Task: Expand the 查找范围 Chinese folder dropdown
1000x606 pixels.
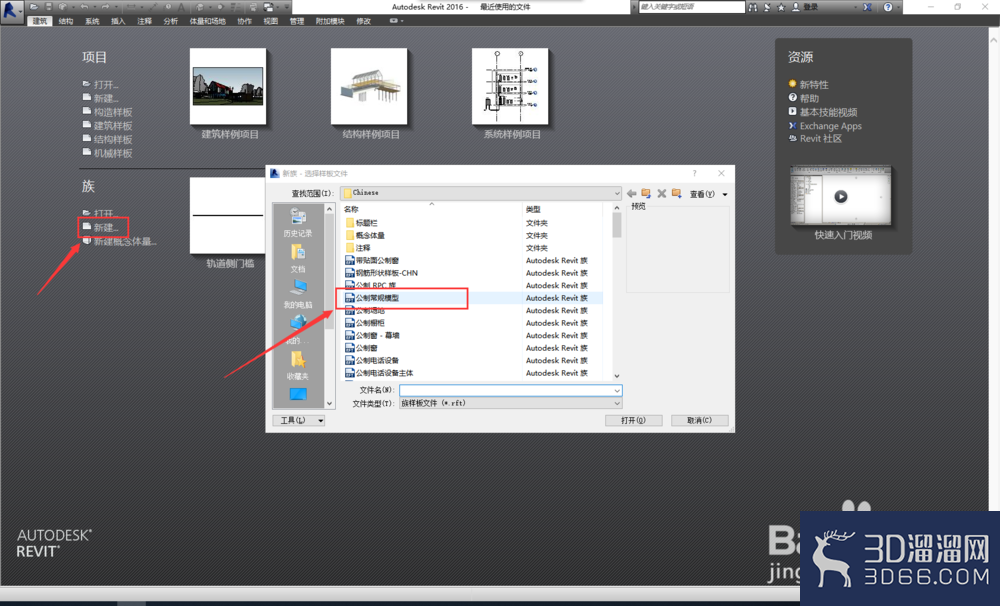Action: 617,193
